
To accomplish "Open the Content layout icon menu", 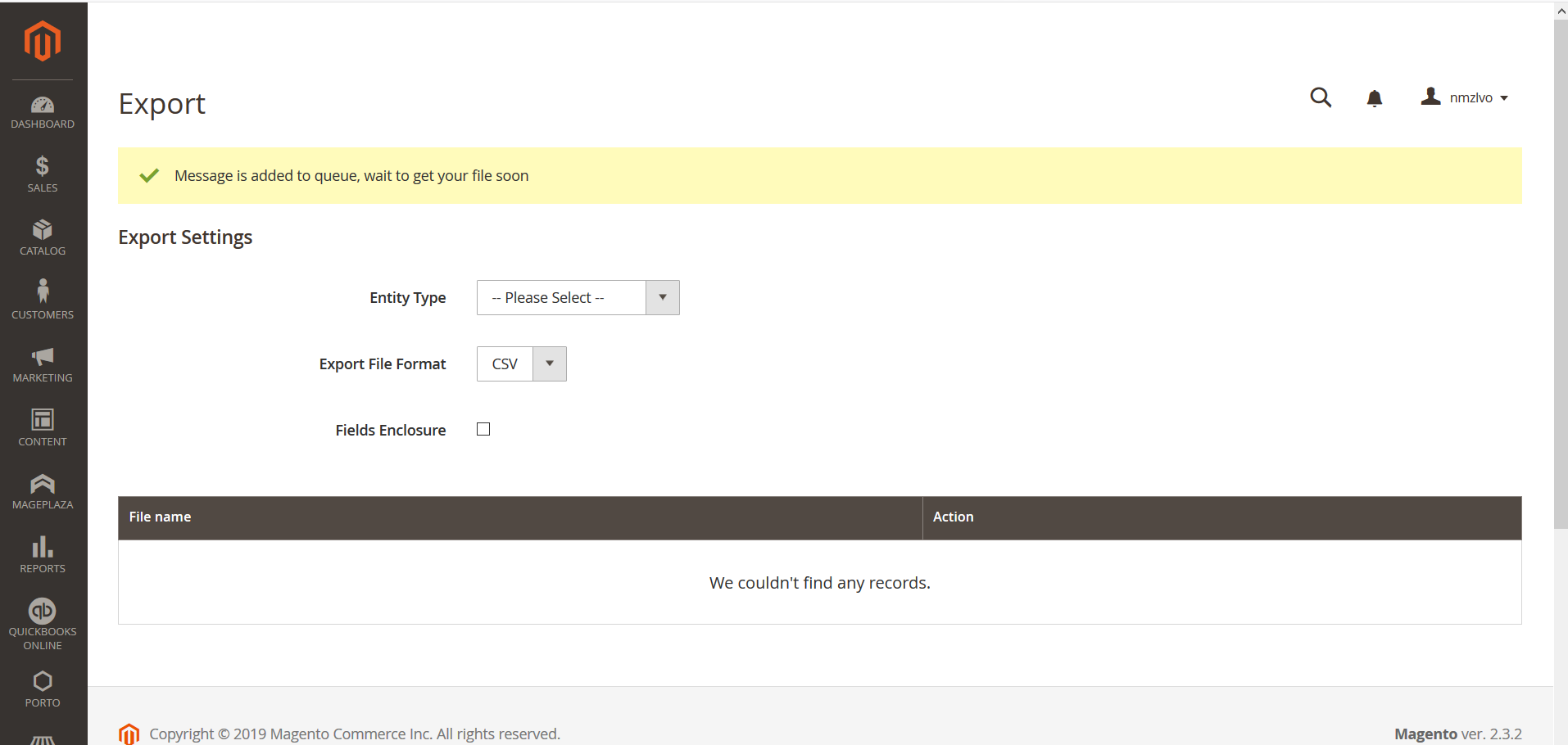I will 43,427.
